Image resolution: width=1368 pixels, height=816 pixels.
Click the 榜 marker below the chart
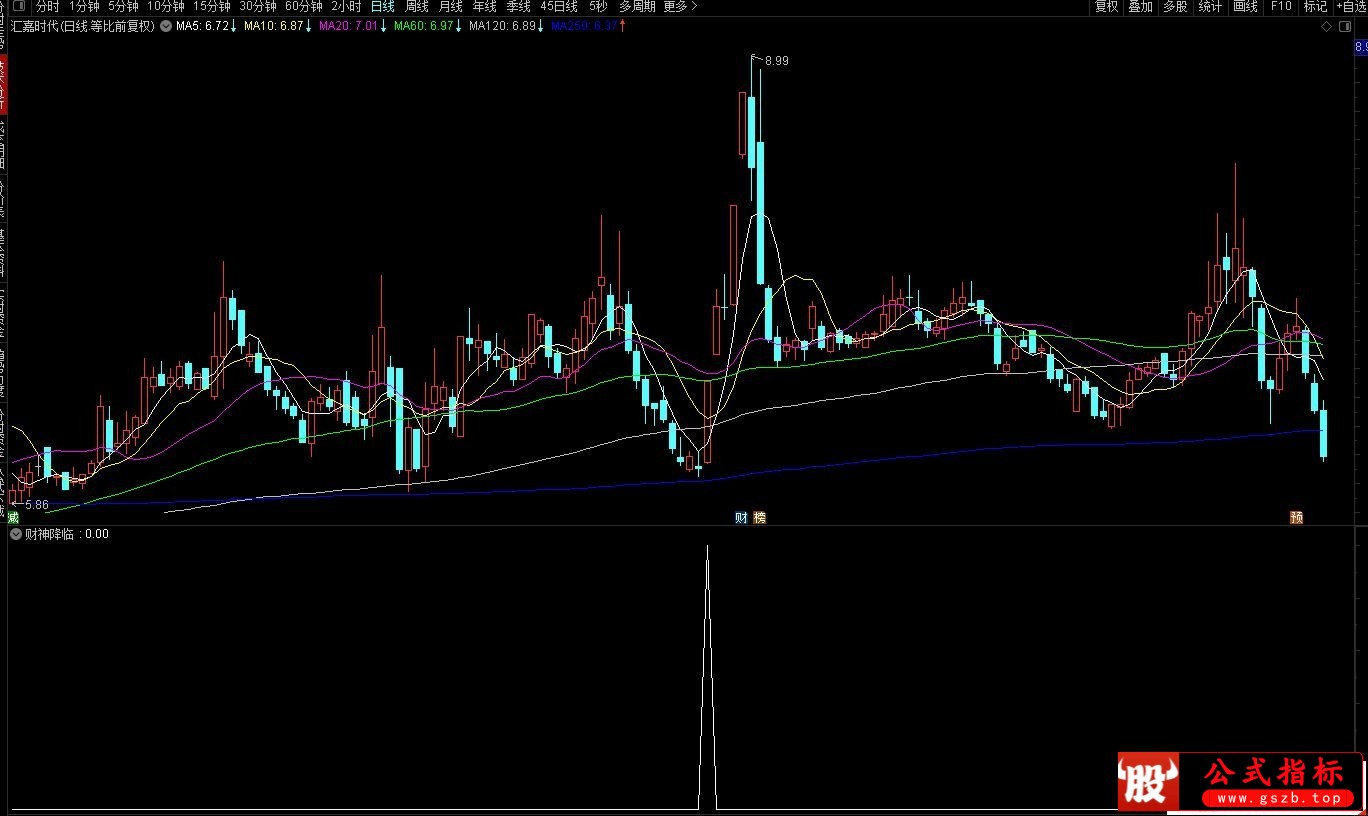759,517
